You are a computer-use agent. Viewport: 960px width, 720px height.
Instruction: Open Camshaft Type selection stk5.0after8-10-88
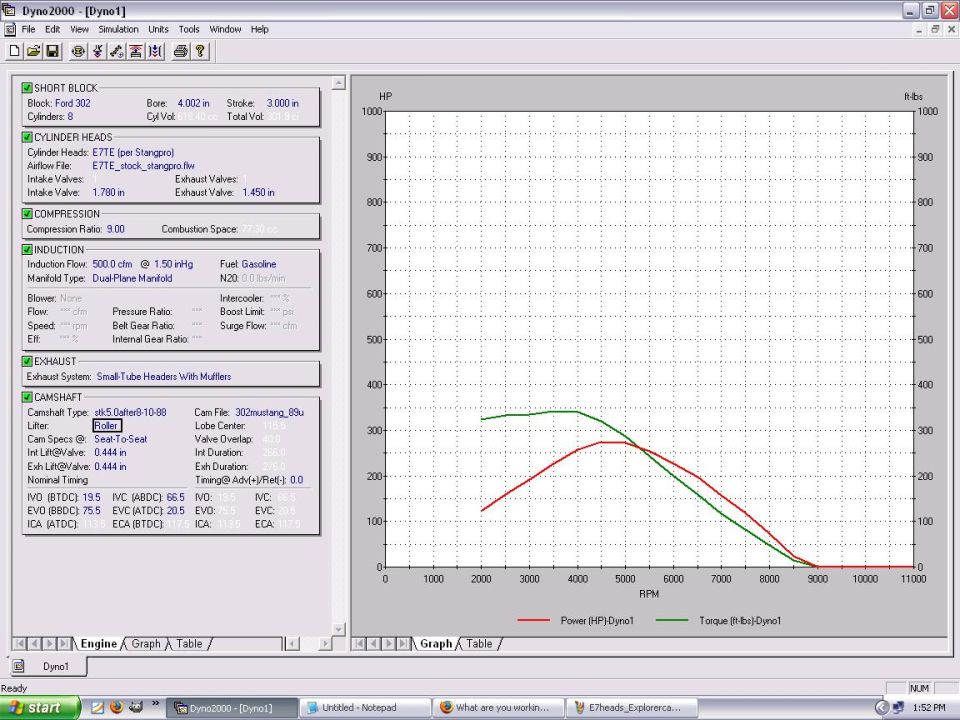pos(130,412)
